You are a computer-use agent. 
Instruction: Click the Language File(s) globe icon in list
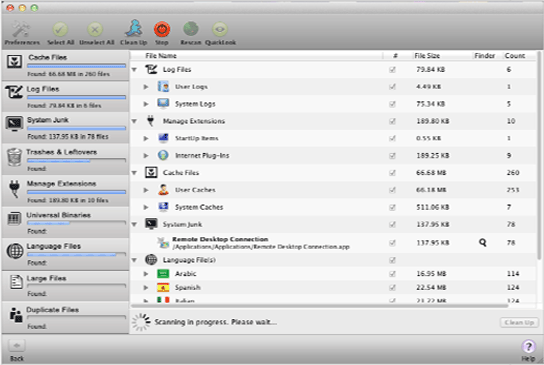click(x=151, y=260)
